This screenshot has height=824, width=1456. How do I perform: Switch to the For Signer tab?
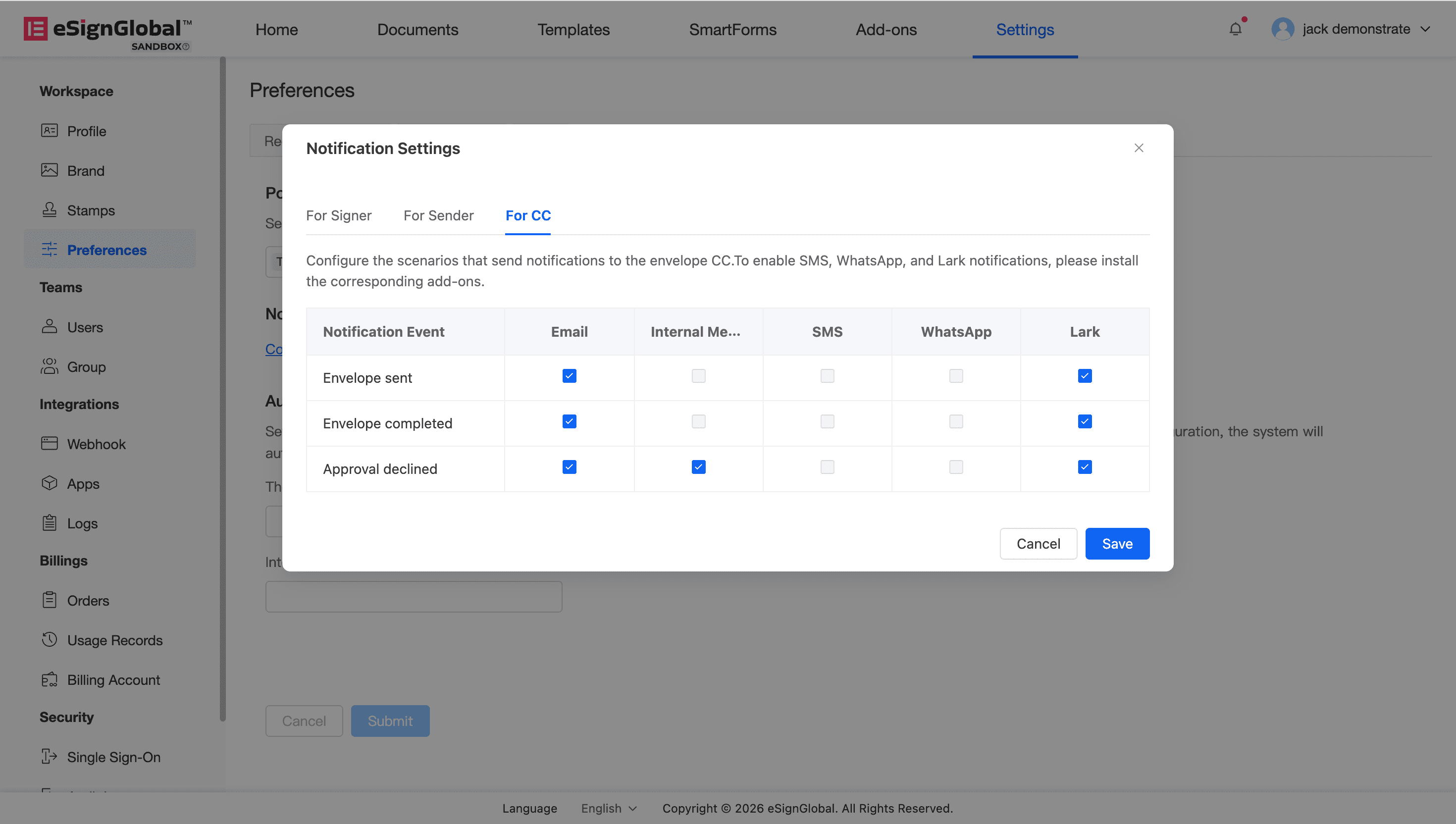[x=338, y=215]
